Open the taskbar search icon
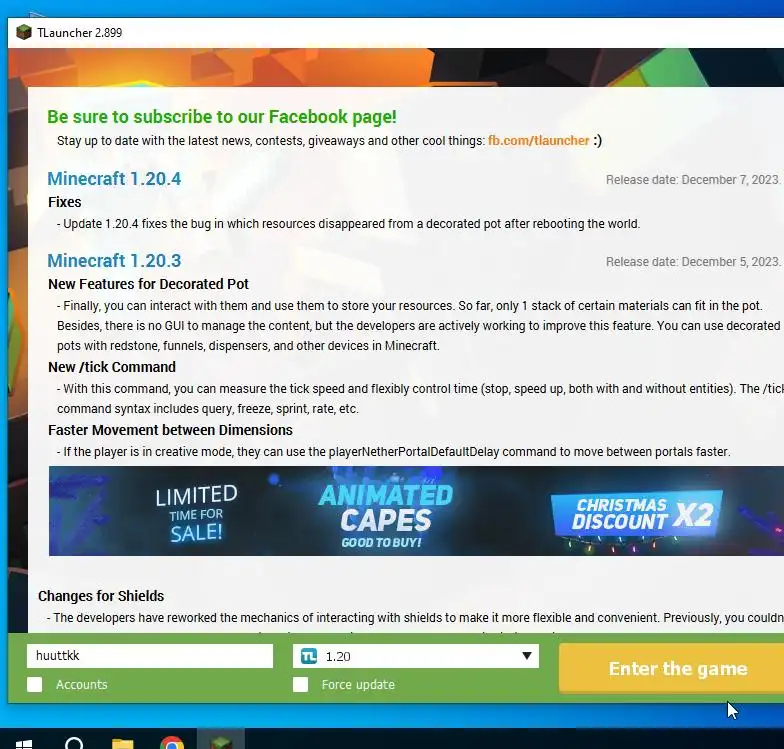This screenshot has width=784, height=749. click(x=74, y=742)
